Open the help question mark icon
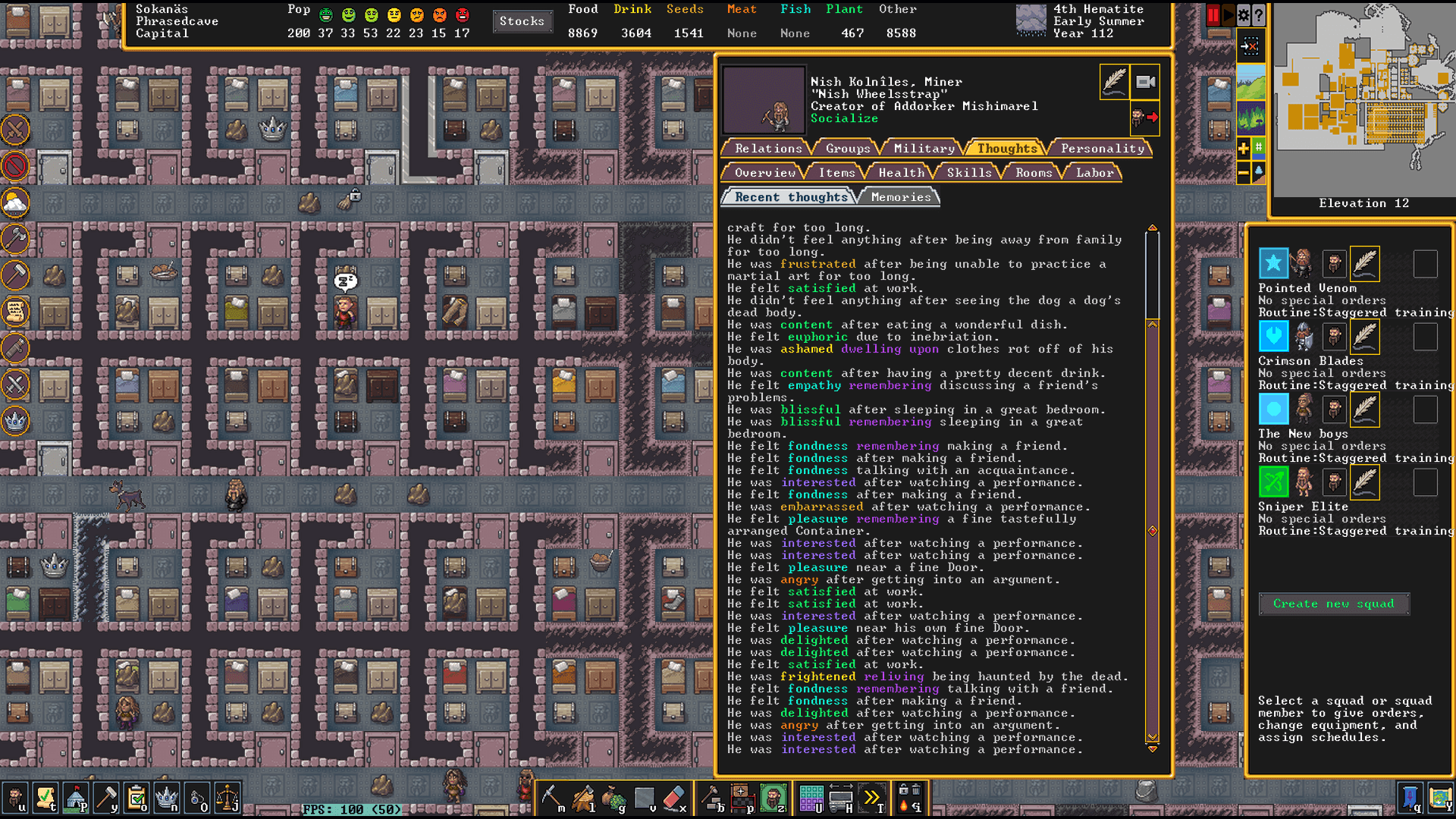Image resolution: width=1456 pixels, height=819 pixels. [1259, 14]
